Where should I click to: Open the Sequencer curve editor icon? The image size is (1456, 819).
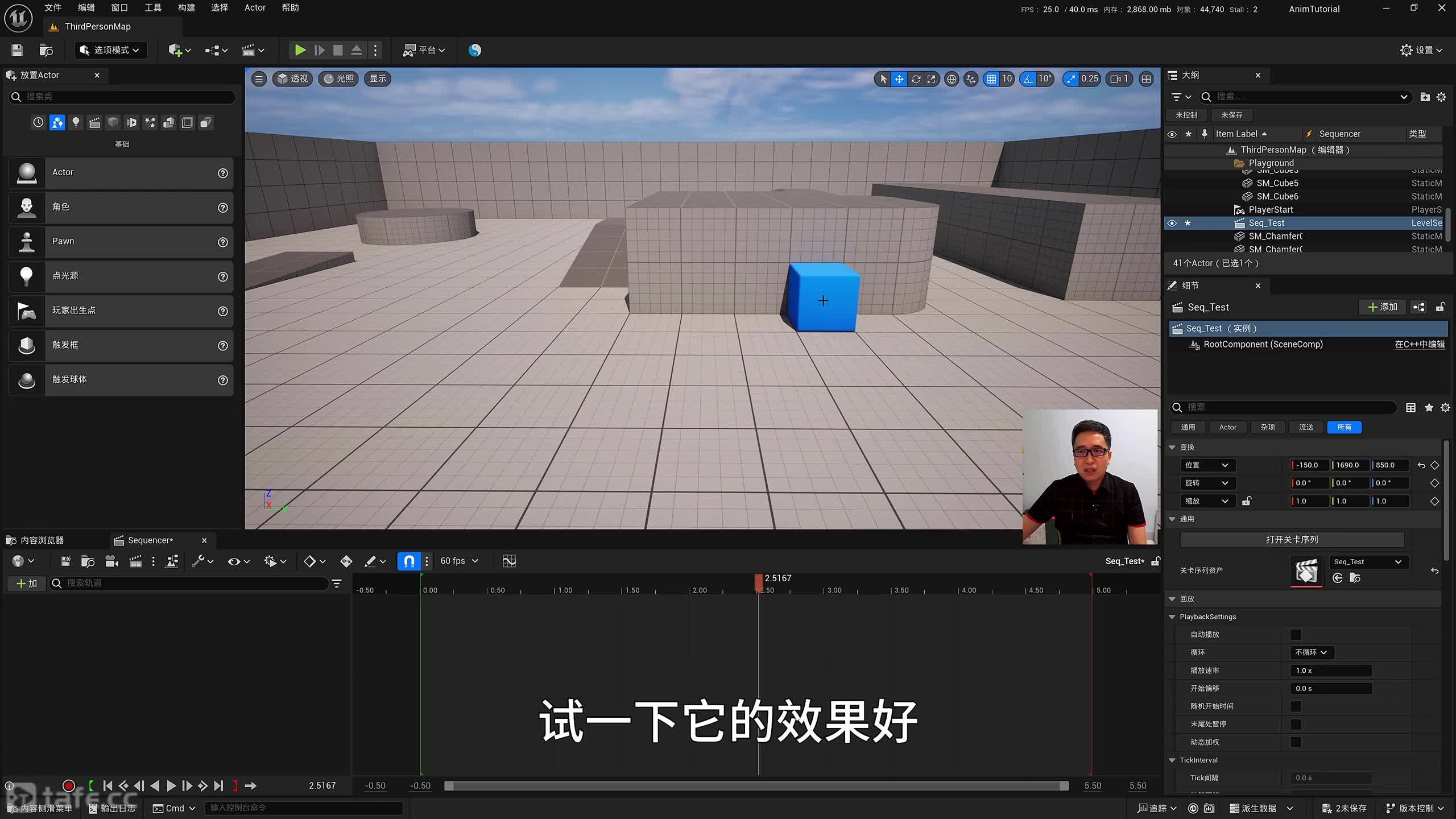(509, 561)
